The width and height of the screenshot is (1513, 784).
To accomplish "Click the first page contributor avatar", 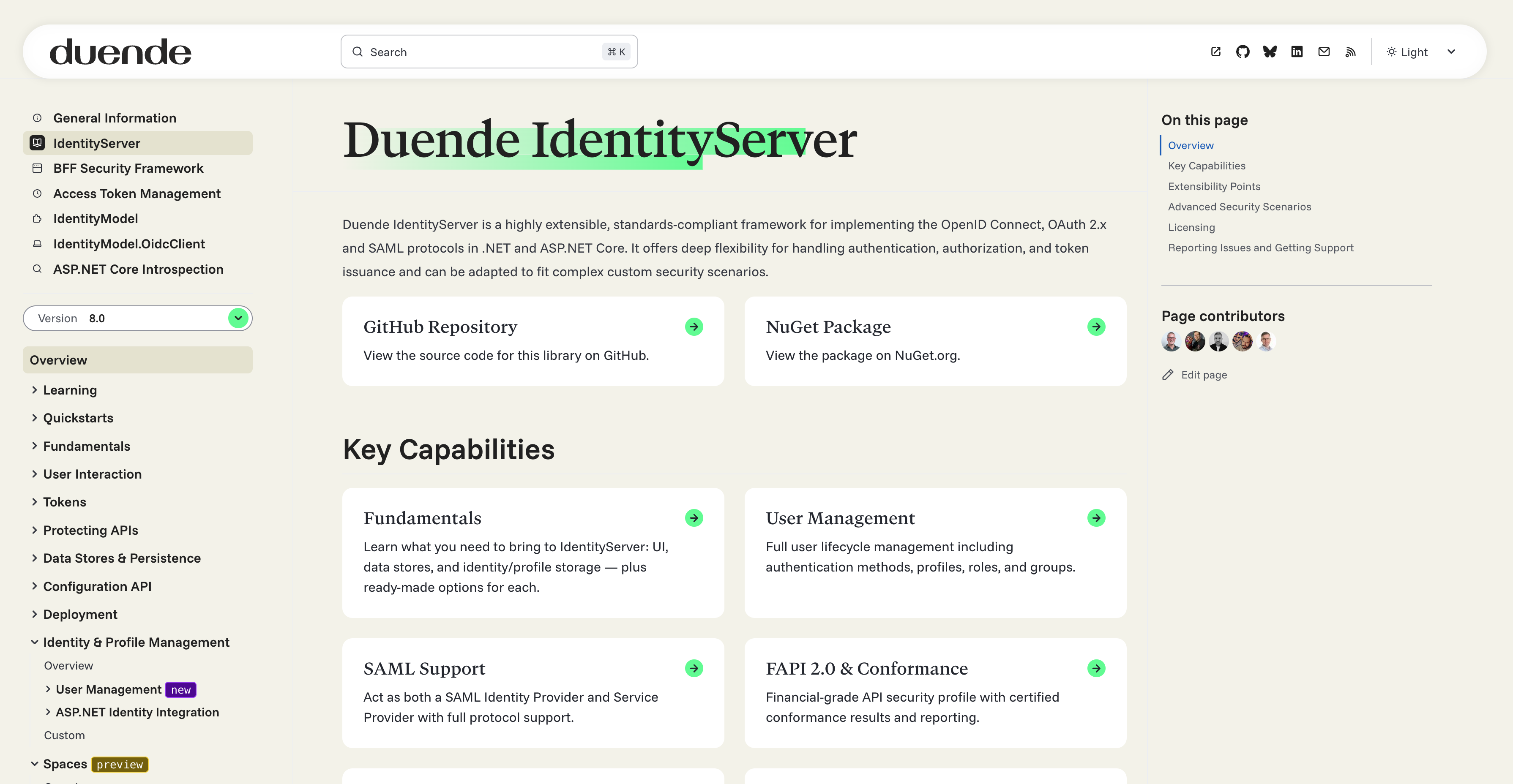I will coord(1171,341).
